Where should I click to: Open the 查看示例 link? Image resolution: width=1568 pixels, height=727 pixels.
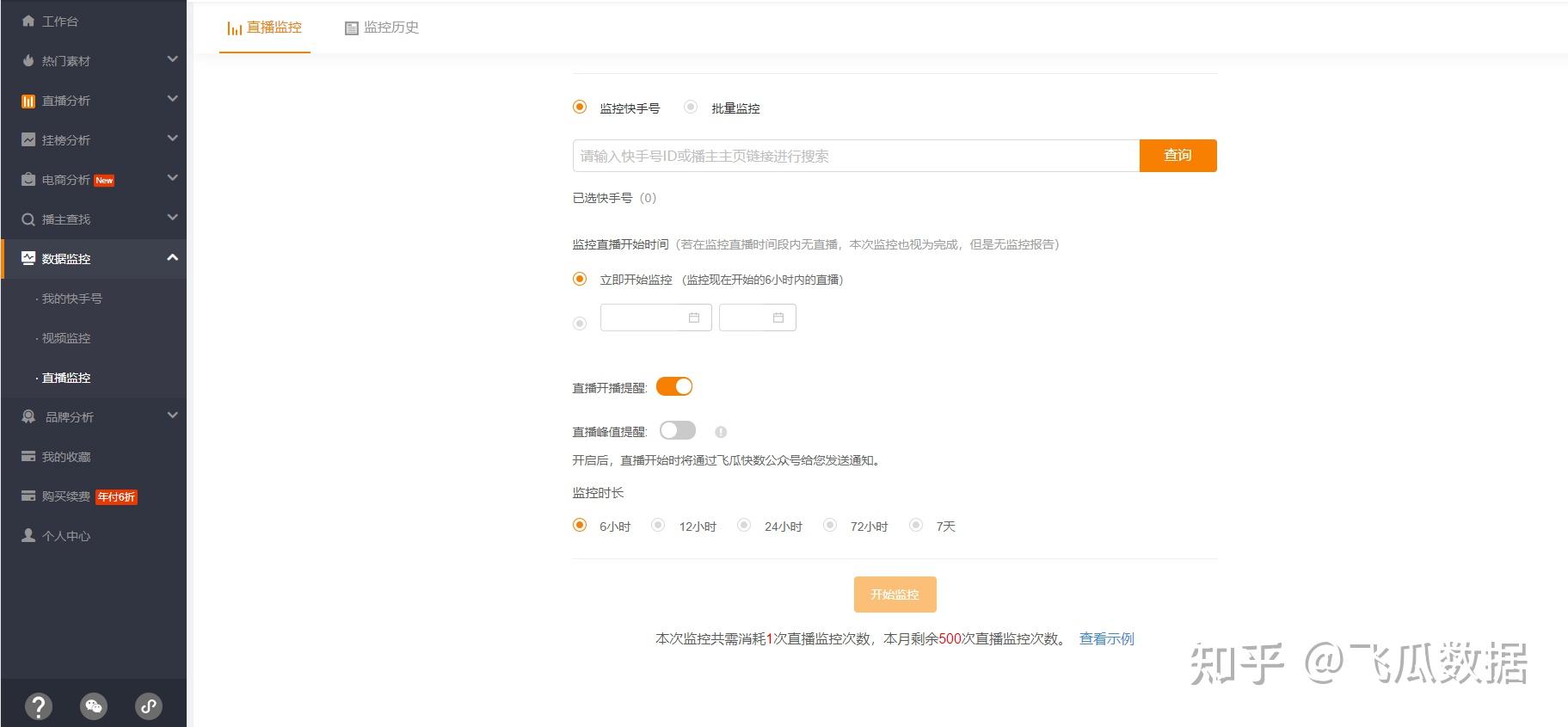click(1107, 638)
